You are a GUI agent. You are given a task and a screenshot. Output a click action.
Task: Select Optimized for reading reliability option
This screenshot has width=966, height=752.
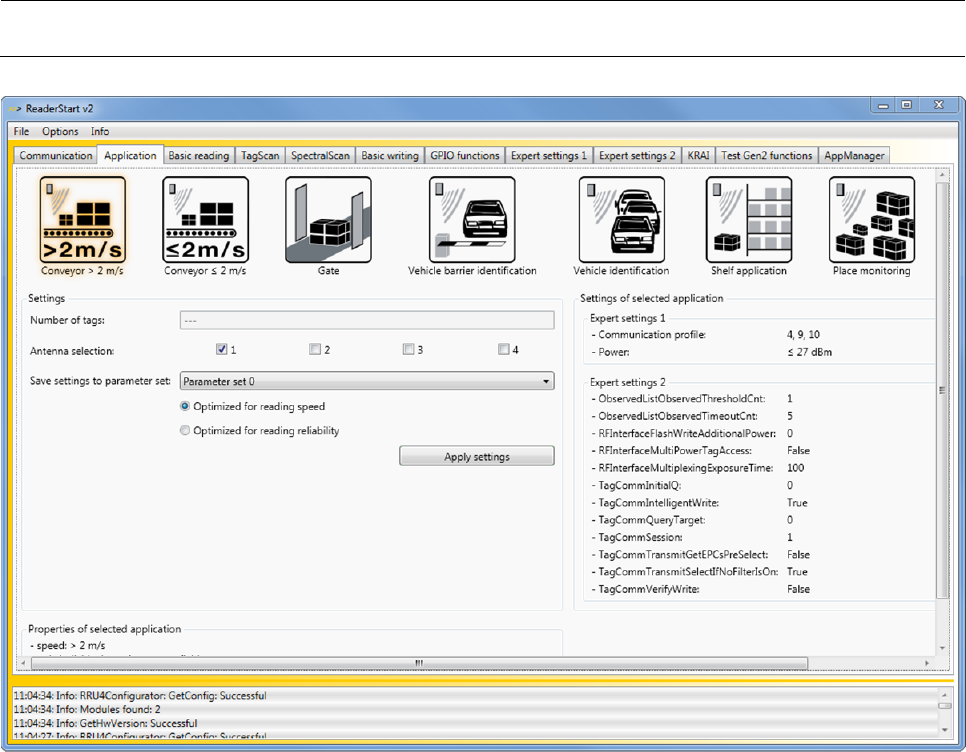(185, 431)
